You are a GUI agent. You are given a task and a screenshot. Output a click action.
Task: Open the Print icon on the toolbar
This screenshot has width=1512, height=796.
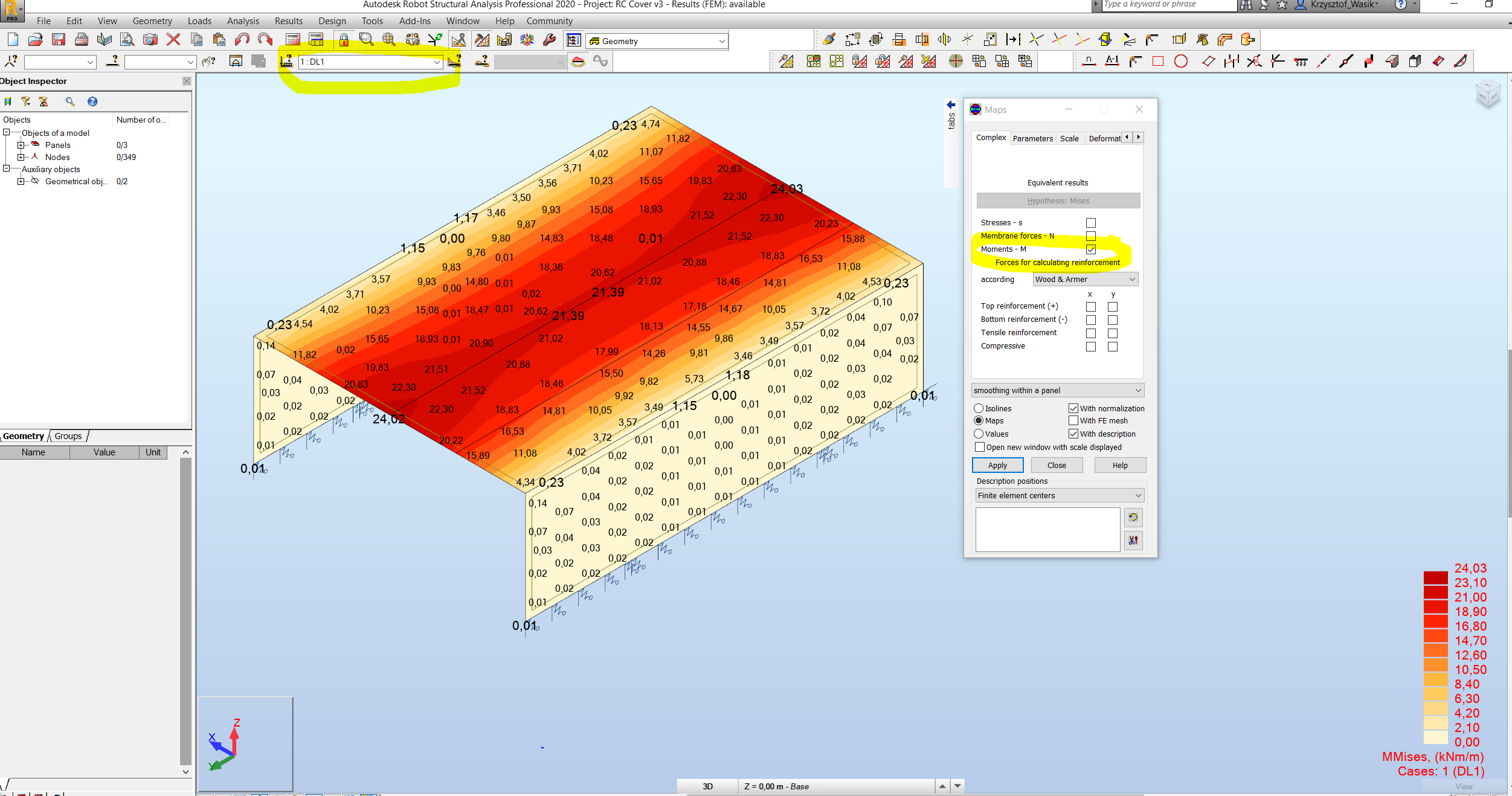tap(82, 40)
